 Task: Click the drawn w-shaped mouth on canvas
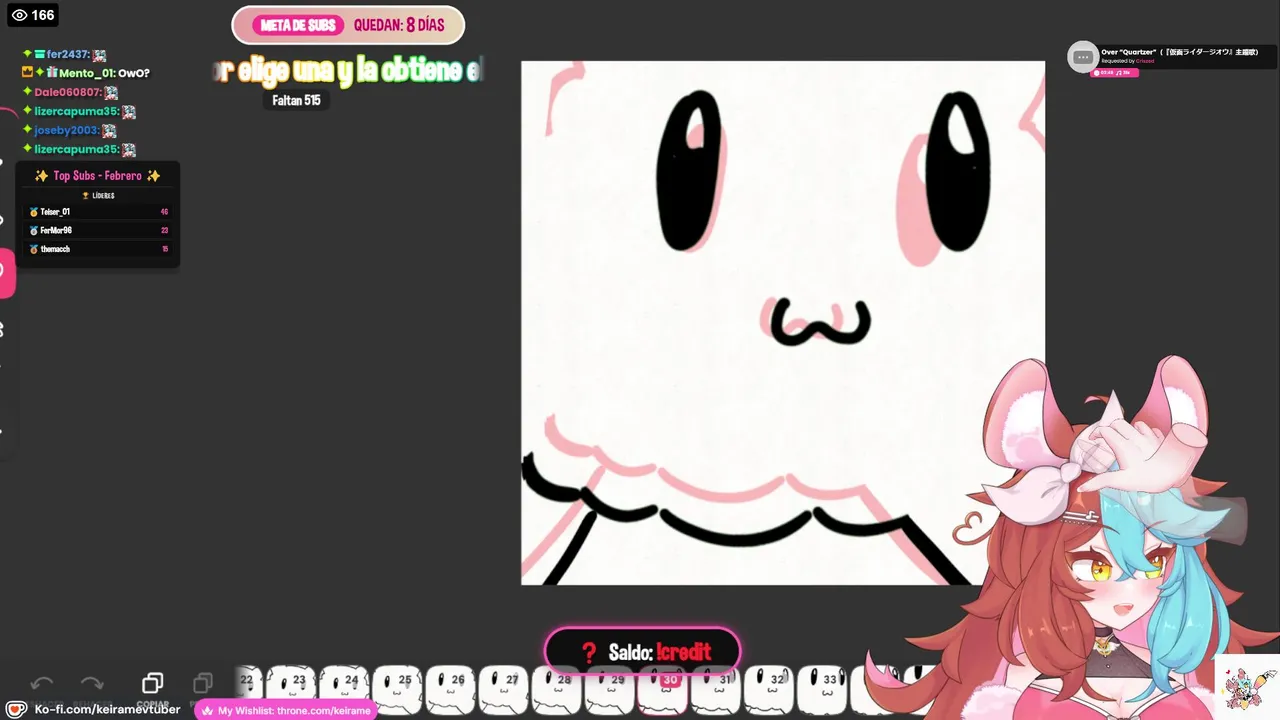pyautogui.click(x=820, y=322)
